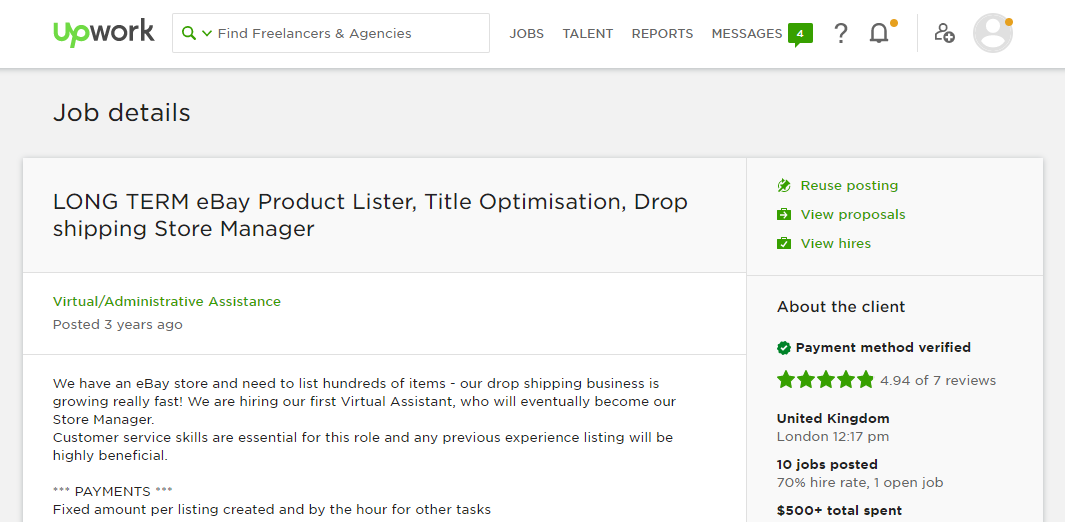This screenshot has height=522, width=1065.
Task: Open the Upwork logo home link
Action: pos(104,33)
